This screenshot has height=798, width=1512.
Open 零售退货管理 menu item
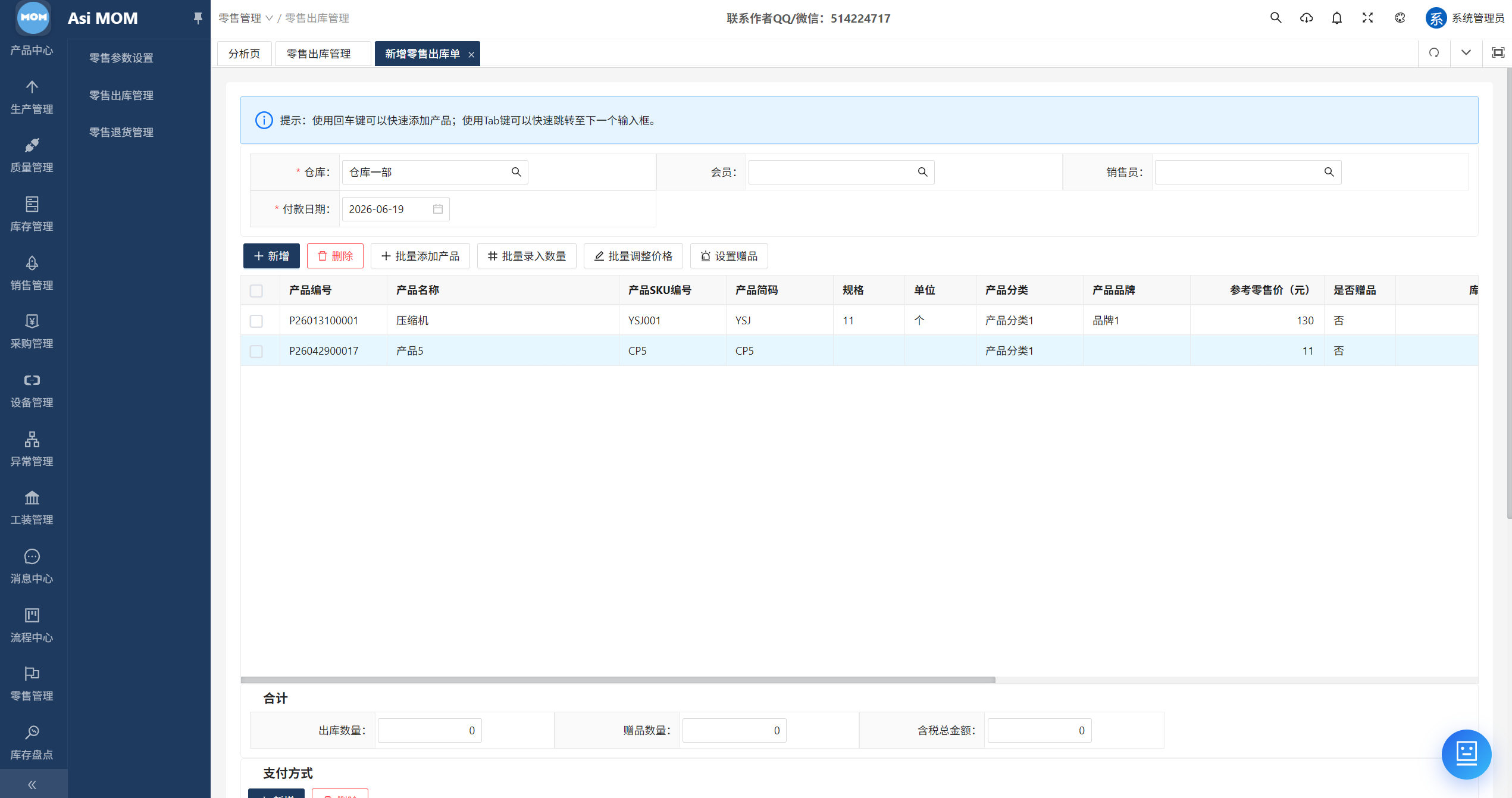(x=121, y=132)
